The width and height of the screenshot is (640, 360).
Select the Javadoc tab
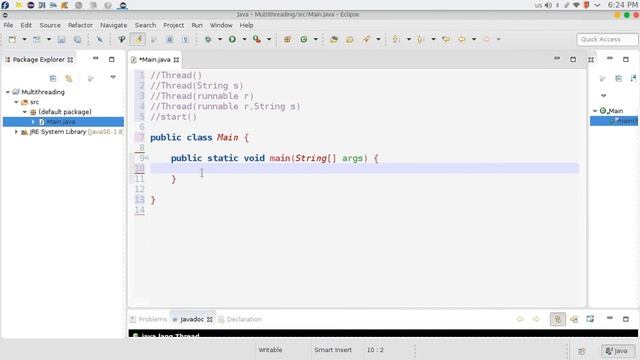[192, 319]
